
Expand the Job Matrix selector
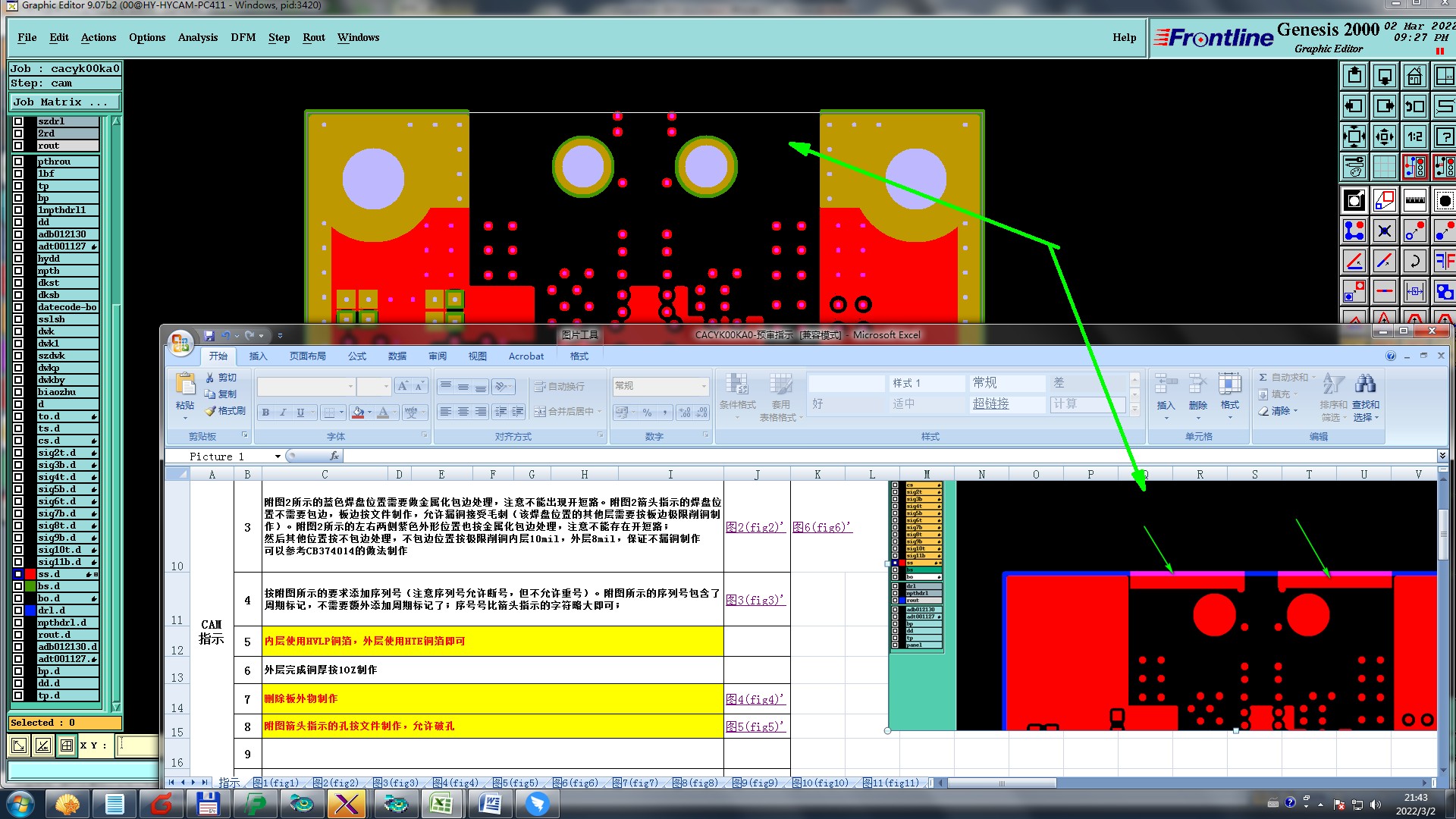[64, 102]
